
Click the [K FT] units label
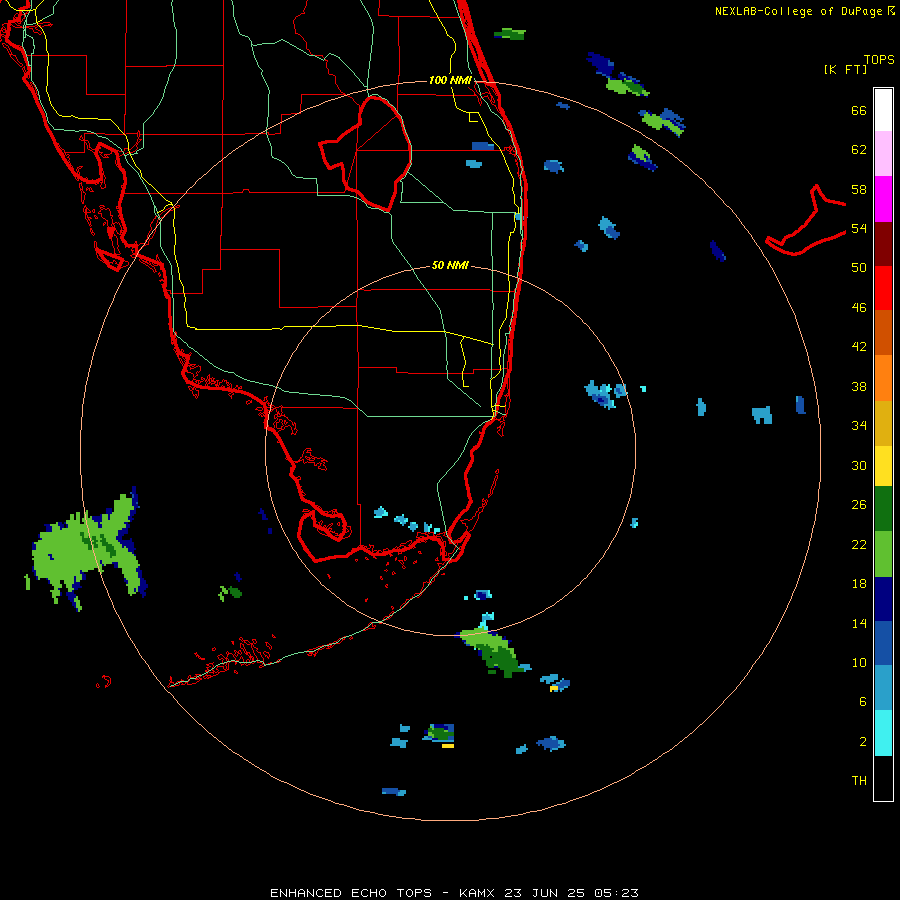point(845,69)
